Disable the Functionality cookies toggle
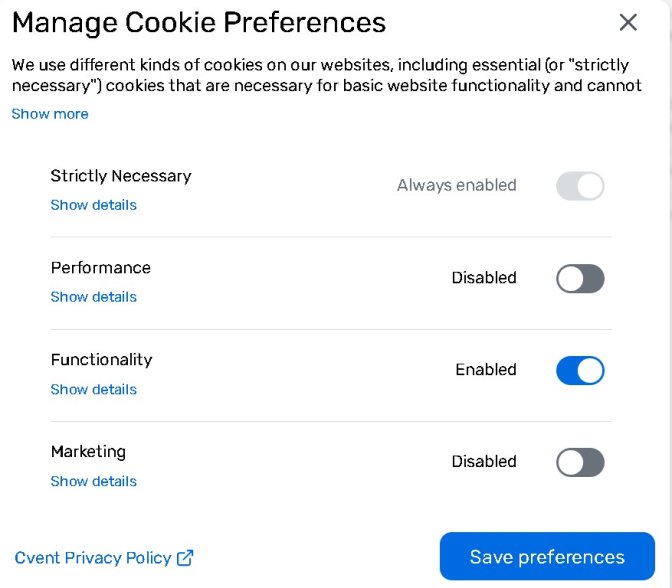The height and width of the screenshot is (588, 672). click(x=580, y=370)
